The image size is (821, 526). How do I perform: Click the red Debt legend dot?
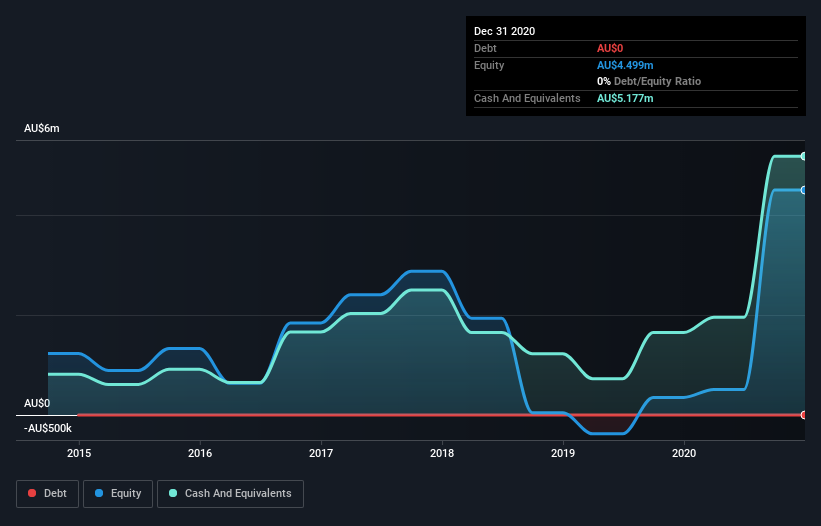pyautogui.click(x=32, y=493)
